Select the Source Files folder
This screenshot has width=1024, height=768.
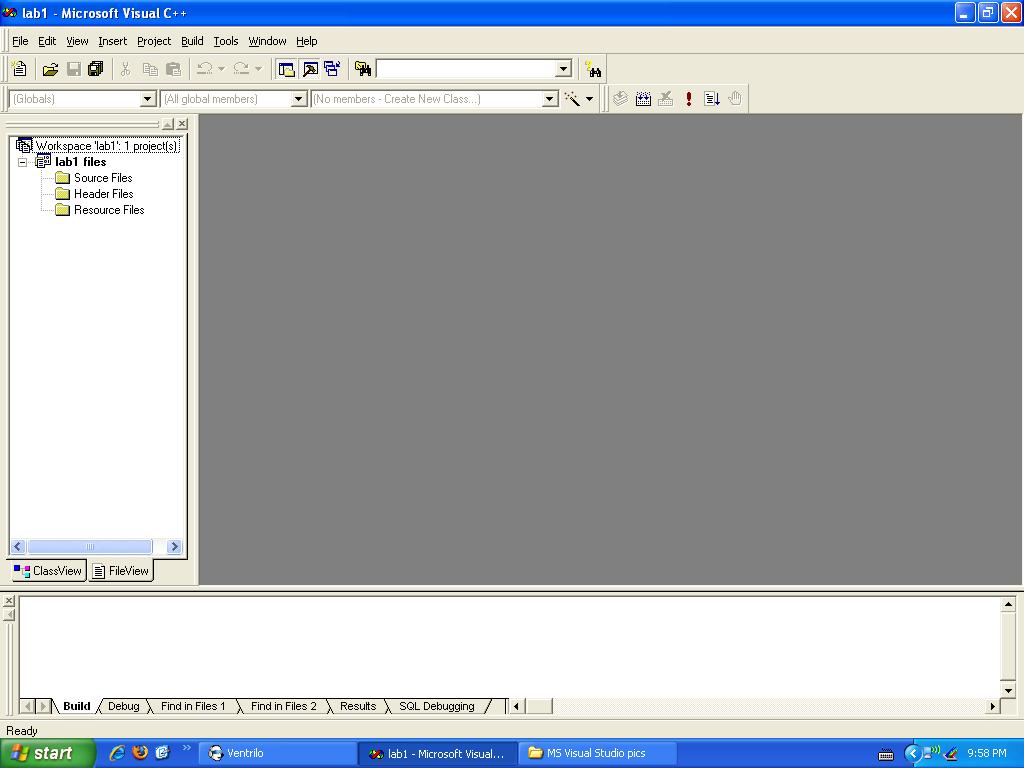point(102,178)
